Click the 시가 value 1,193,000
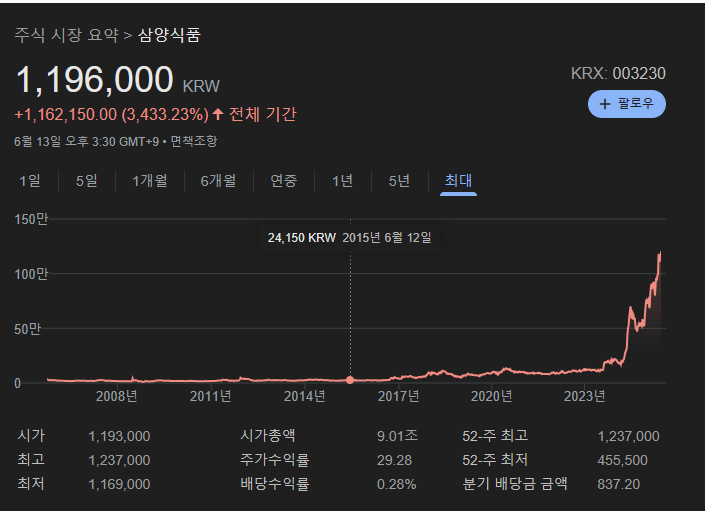 119,436
